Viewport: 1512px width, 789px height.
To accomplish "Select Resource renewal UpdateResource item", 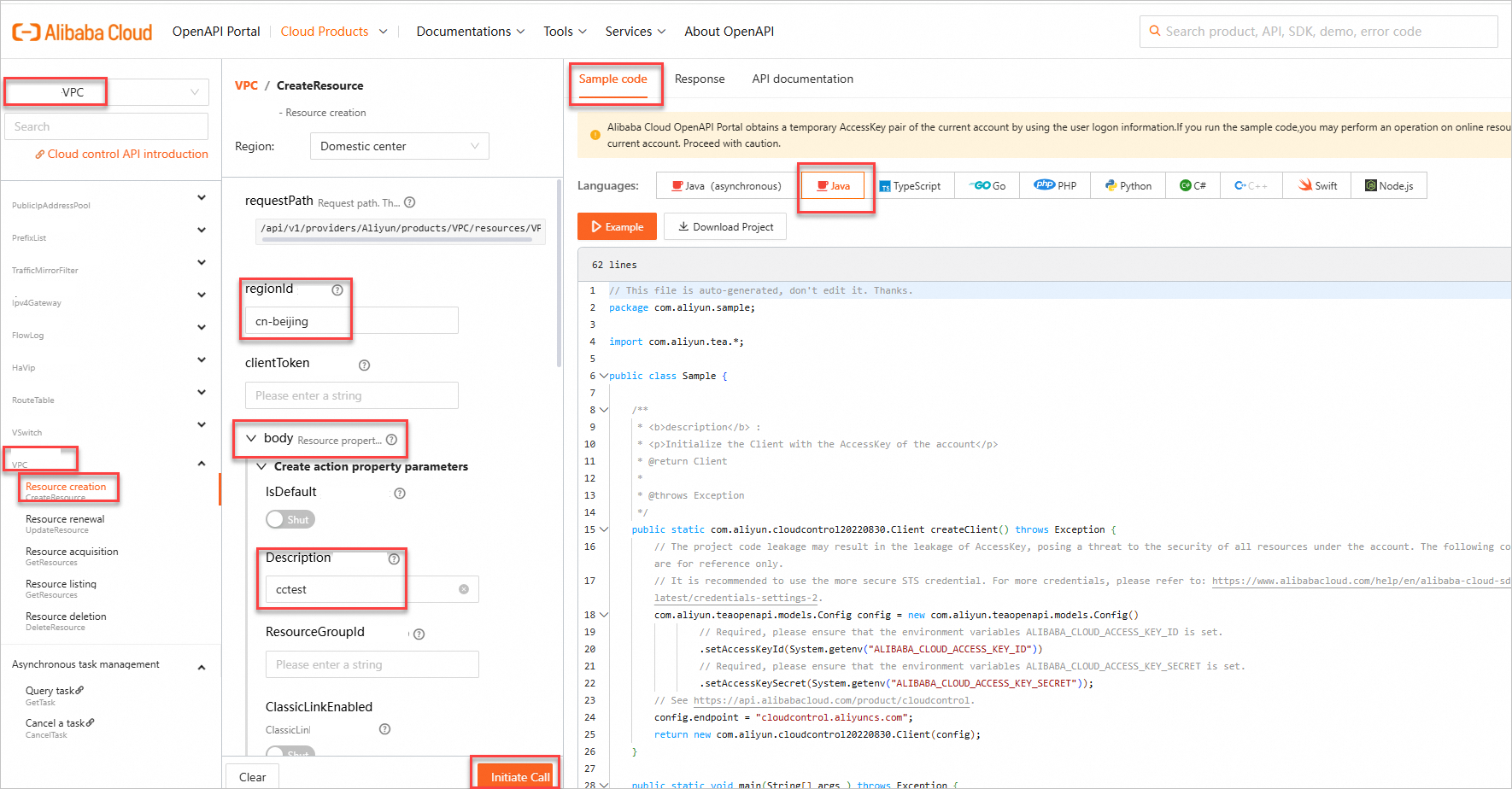I will click(x=65, y=523).
